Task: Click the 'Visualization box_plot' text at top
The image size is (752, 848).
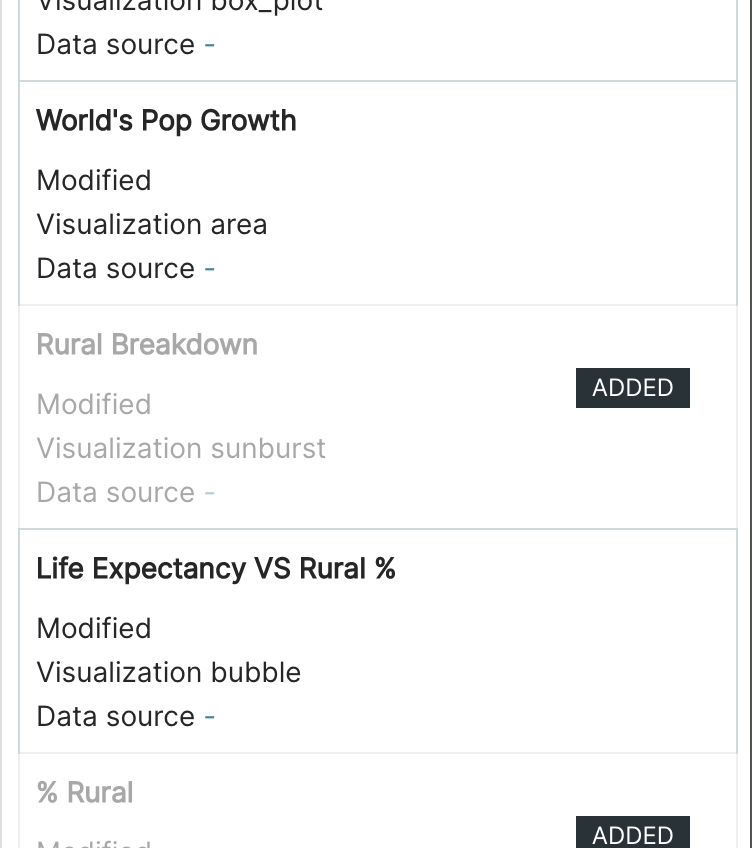Action: tap(180, 6)
